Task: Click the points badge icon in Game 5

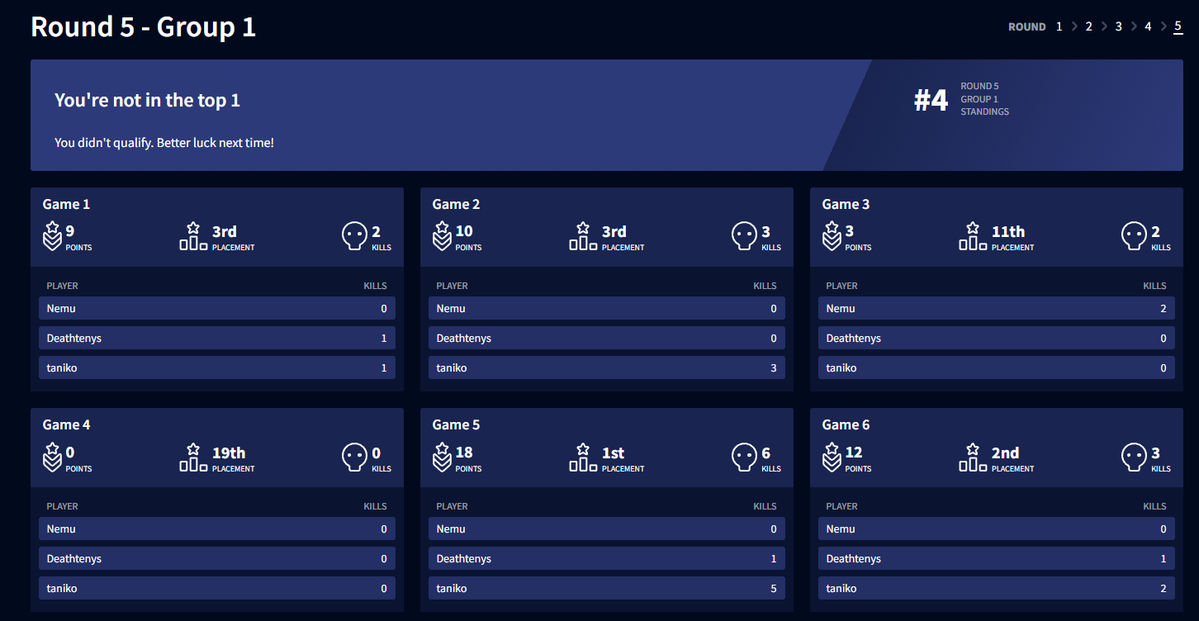Action: click(x=442, y=457)
